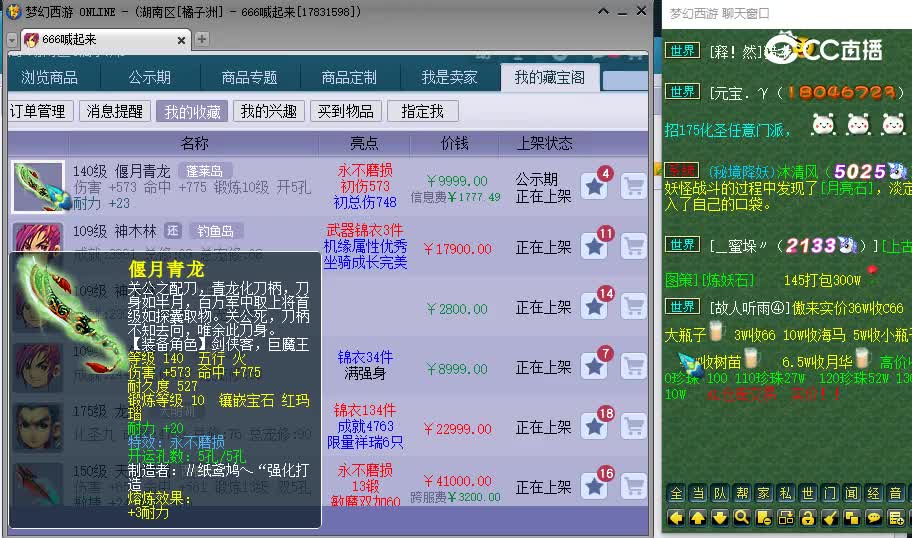Image resolution: width=912 pixels, height=538 pixels.
Task: Open the 浏览商品 tab
Action: [50, 77]
